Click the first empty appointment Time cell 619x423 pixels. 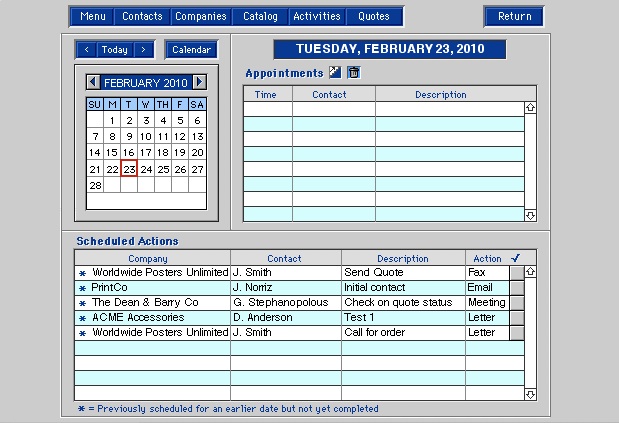click(x=268, y=109)
